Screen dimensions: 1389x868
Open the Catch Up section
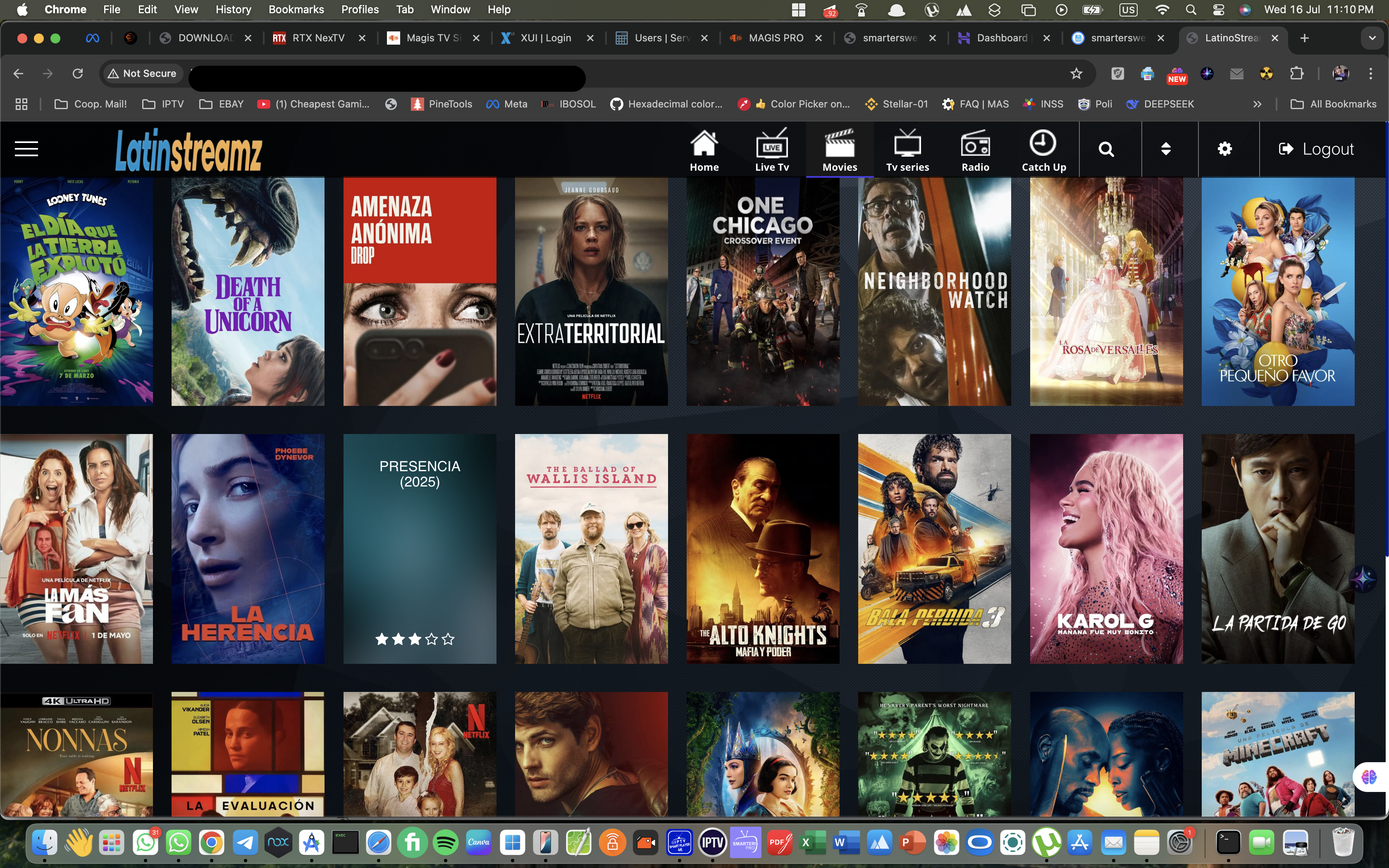[1043, 149]
